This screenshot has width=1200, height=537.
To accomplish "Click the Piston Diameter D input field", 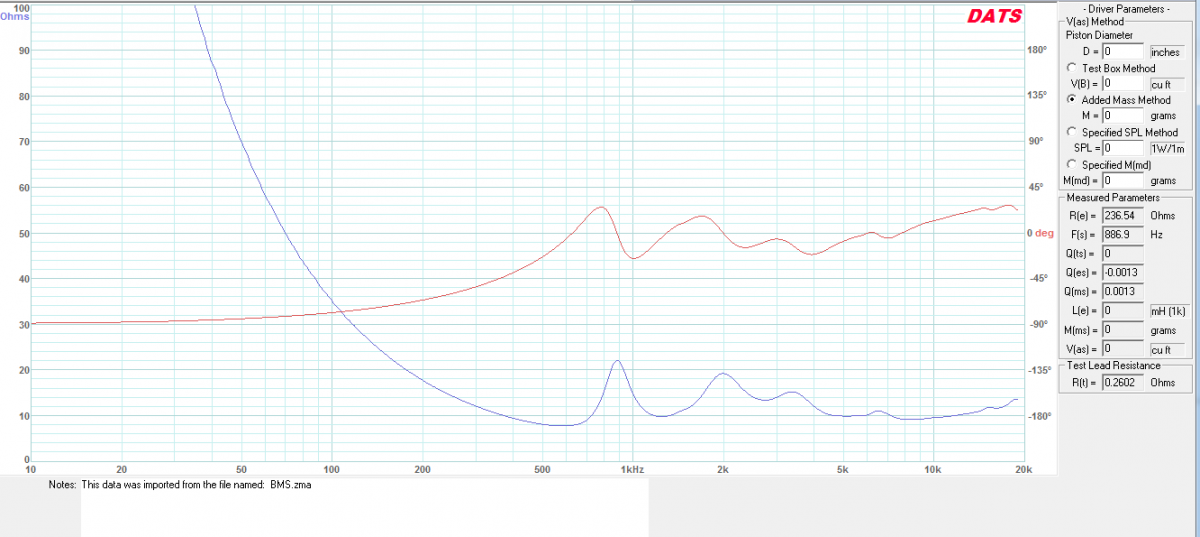I will [x=1123, y=52].
